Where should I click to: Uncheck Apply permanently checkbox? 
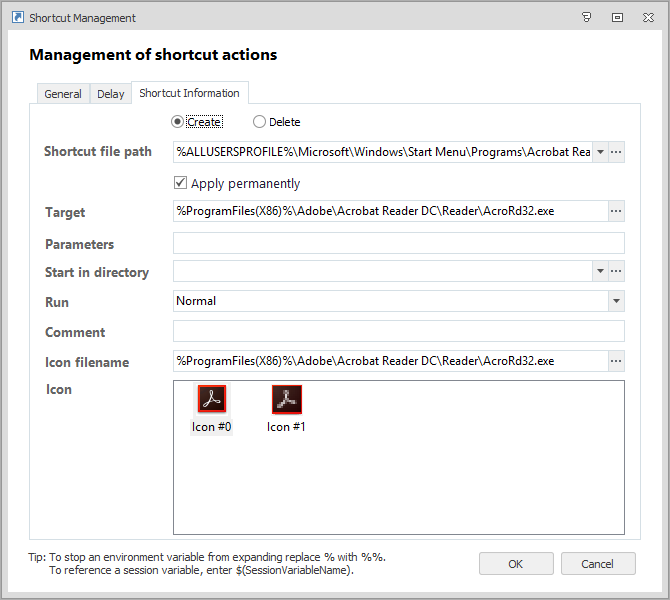point(181,183)
